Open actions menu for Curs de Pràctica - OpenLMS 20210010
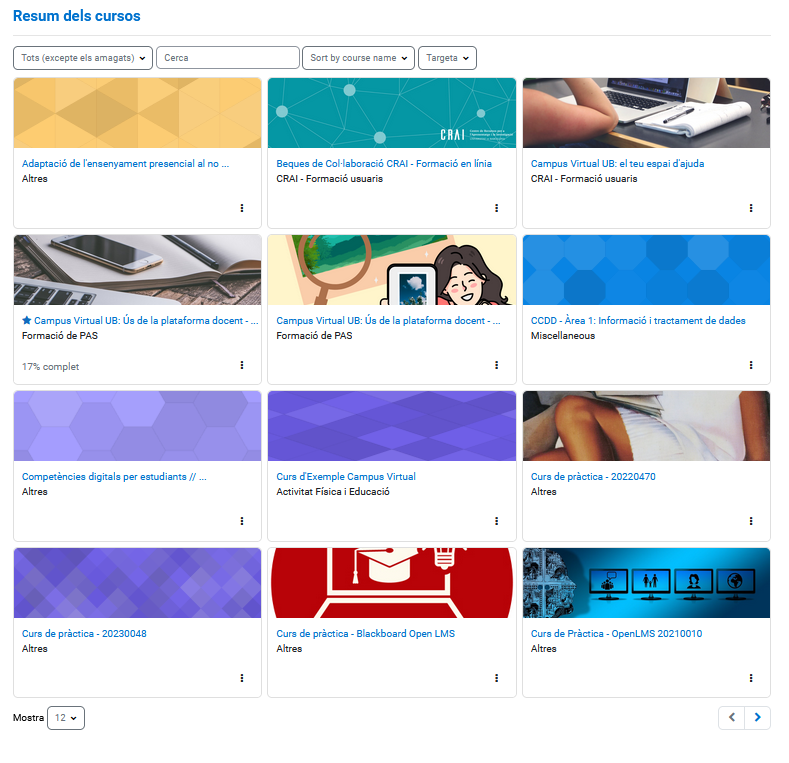 click(x=751, y=678)
